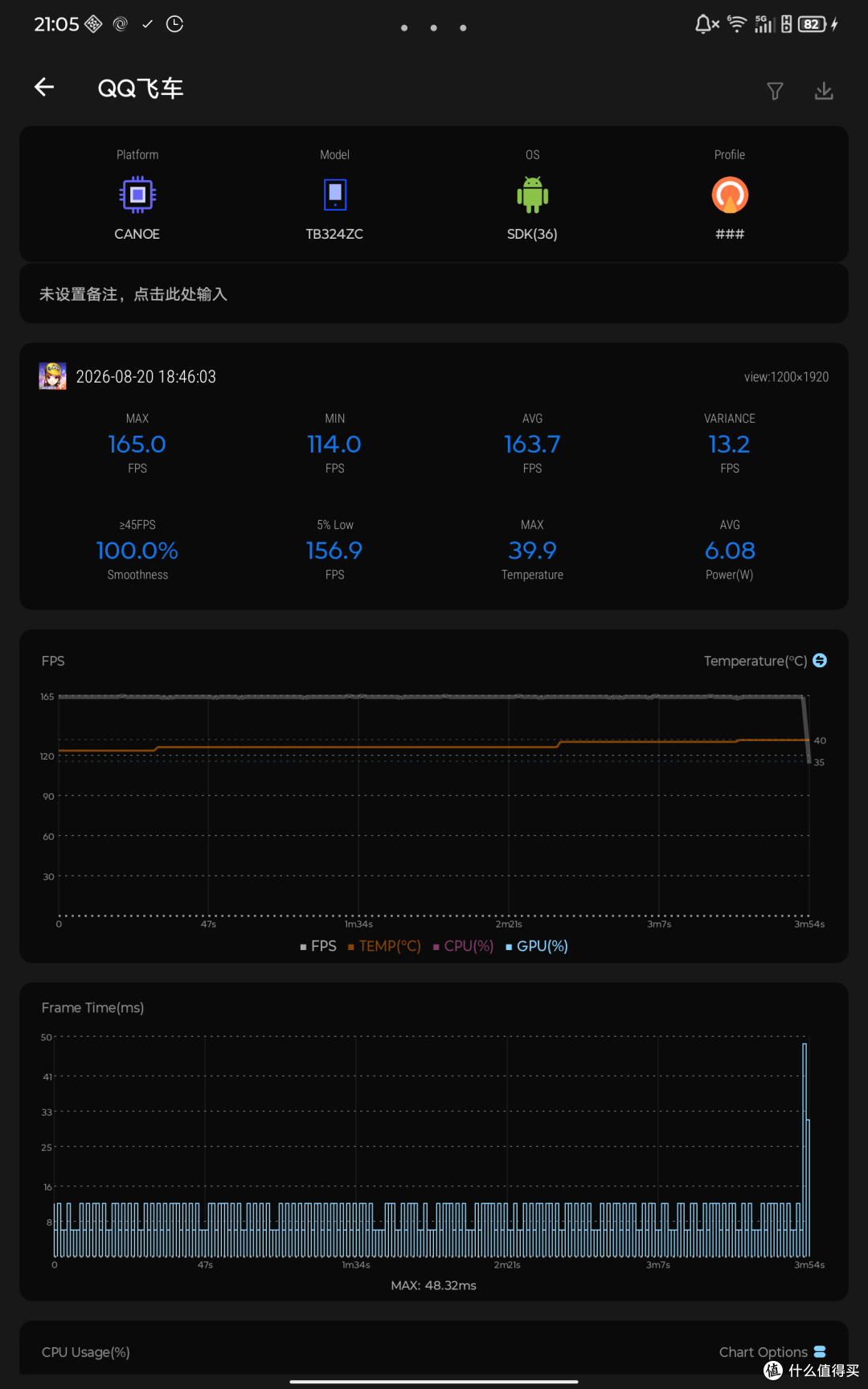Tap the TB324ZC model tablet icon
The image size is (868, 1389).
pos(335,195)
